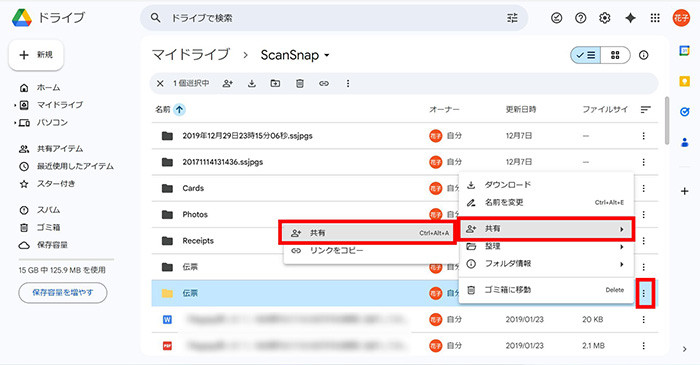Open more actions for Cards folder
This screenshot has width=700, height=365.
pyautogui.click(x=643, y=188)
